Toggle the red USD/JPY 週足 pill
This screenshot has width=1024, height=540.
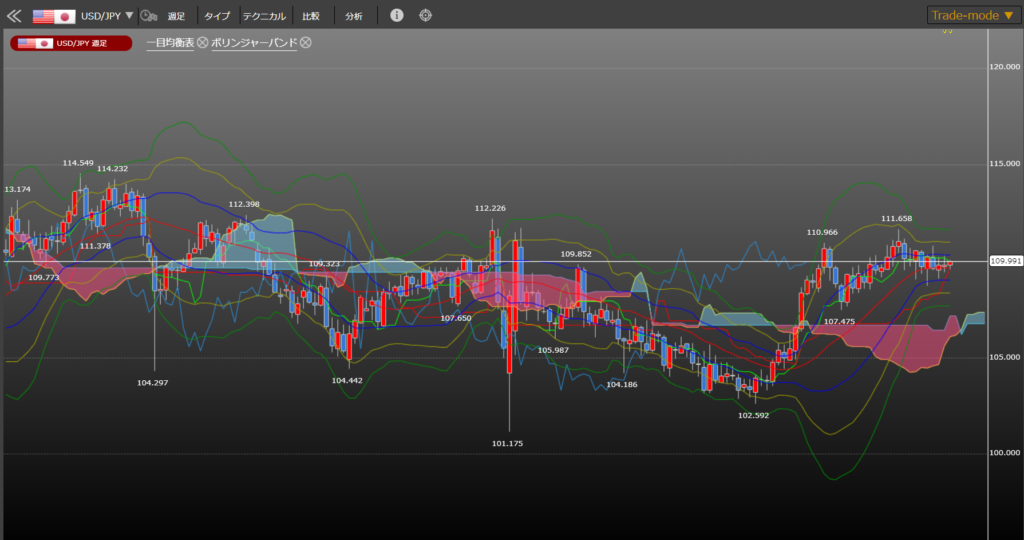(x=71, y=43)
